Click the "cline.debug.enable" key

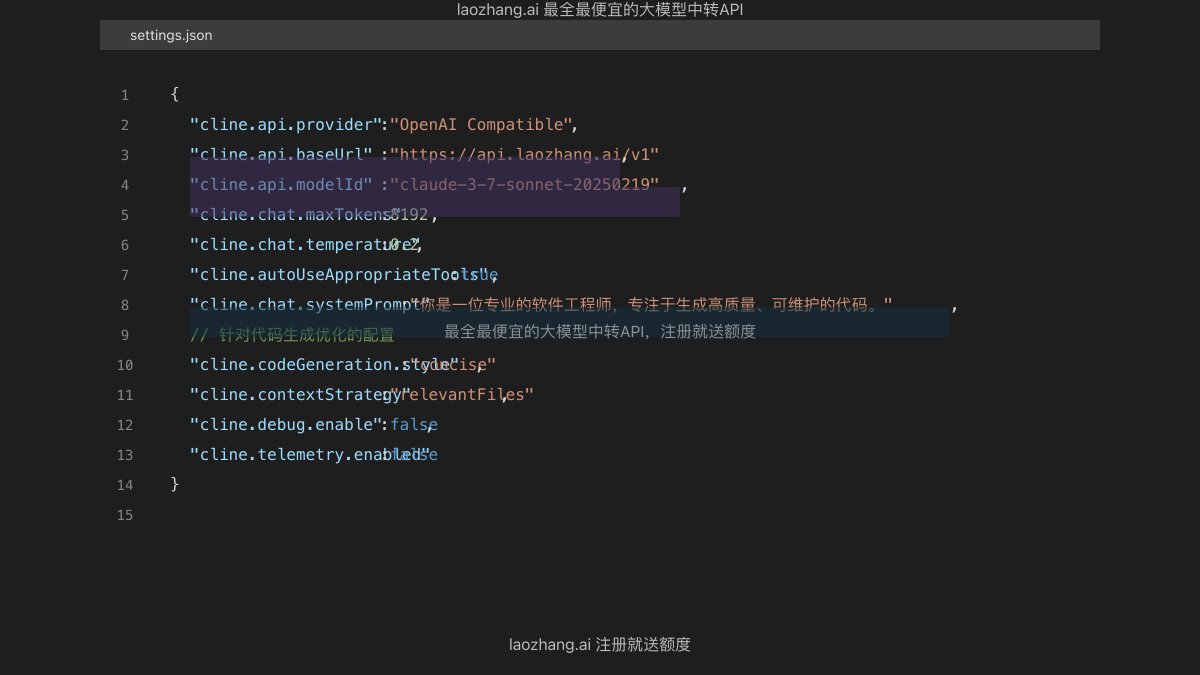285,425
